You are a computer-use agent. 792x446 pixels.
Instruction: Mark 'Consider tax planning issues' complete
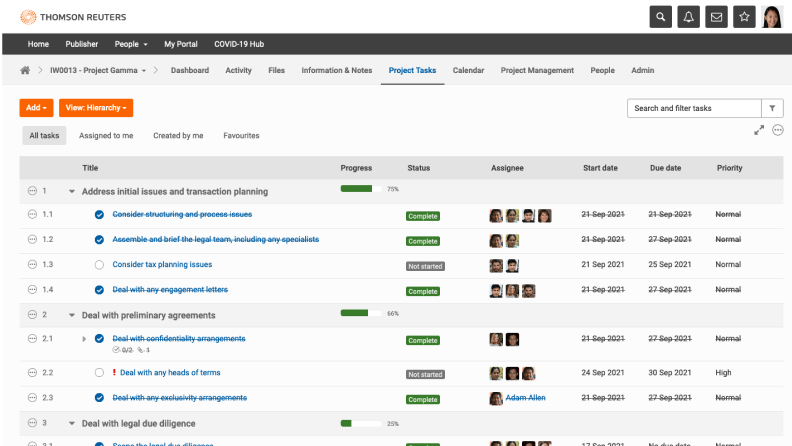click(x=99, y=265)
